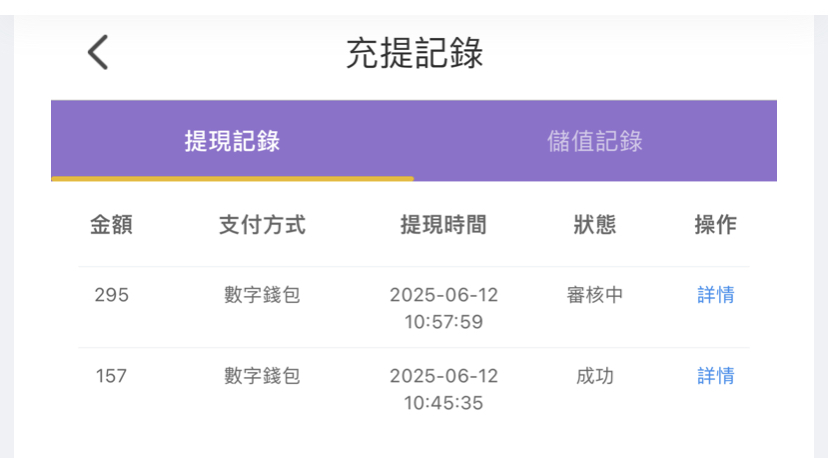Select the 充提記錄 page title

coord(415,53)
